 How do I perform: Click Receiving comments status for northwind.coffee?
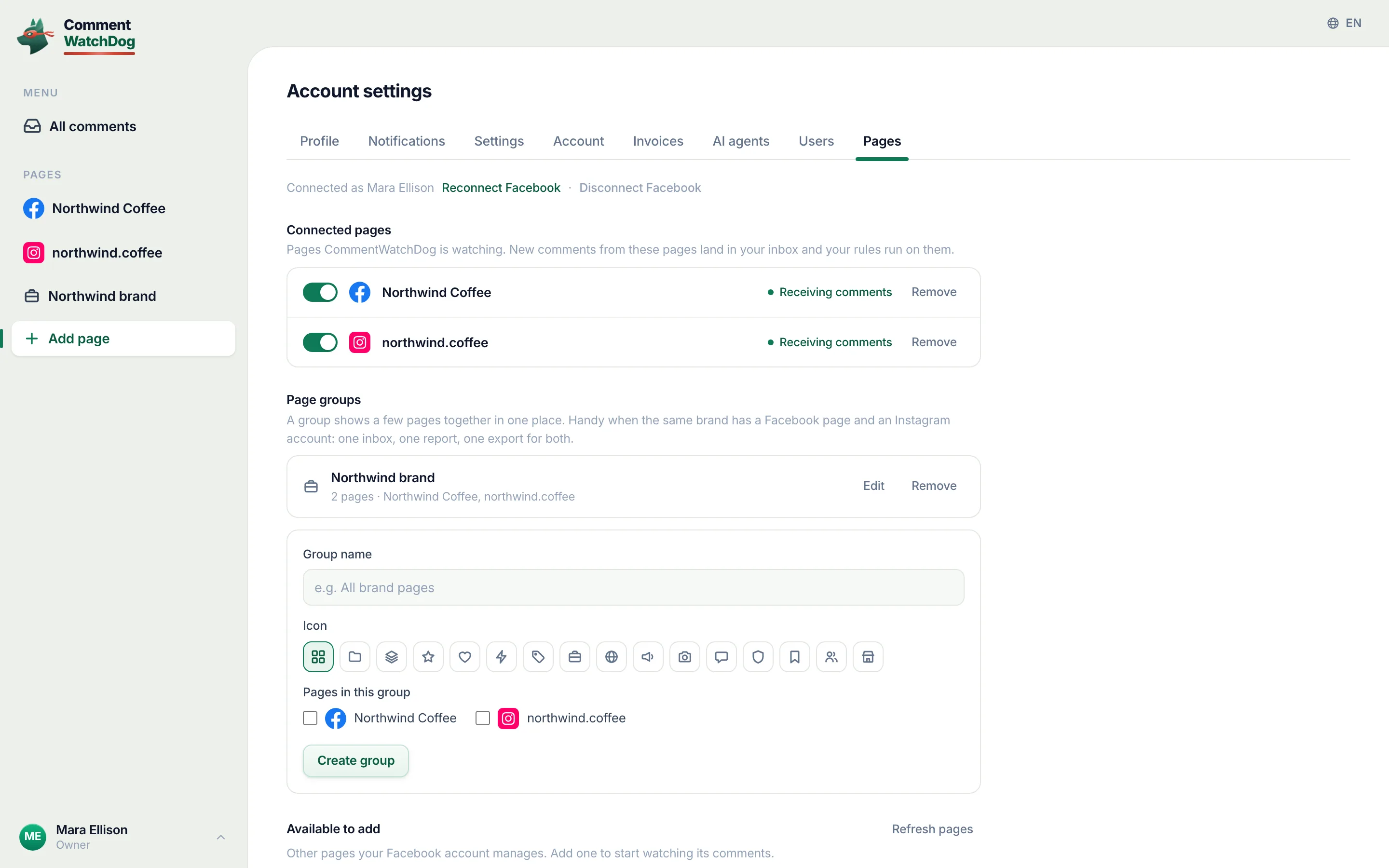830,342
